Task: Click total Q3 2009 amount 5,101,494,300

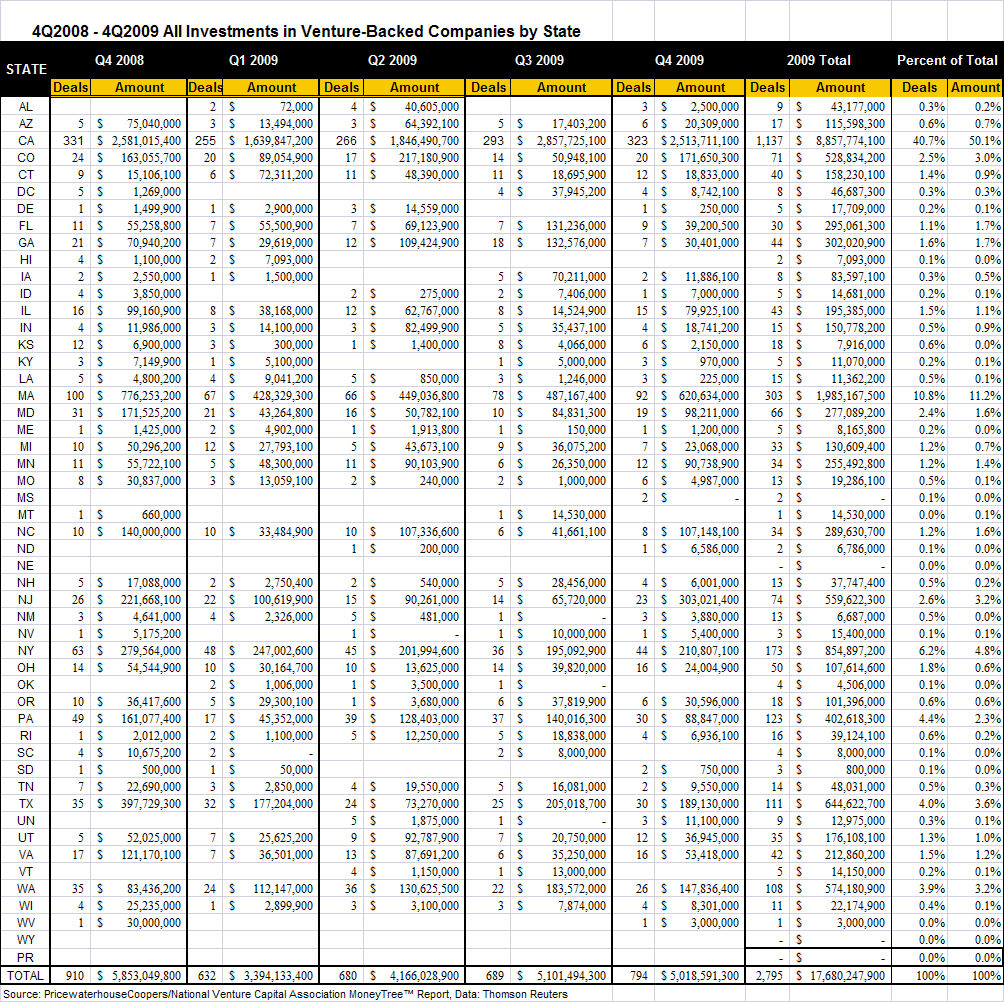Action: pyautogui.click(x=571, y=976)
